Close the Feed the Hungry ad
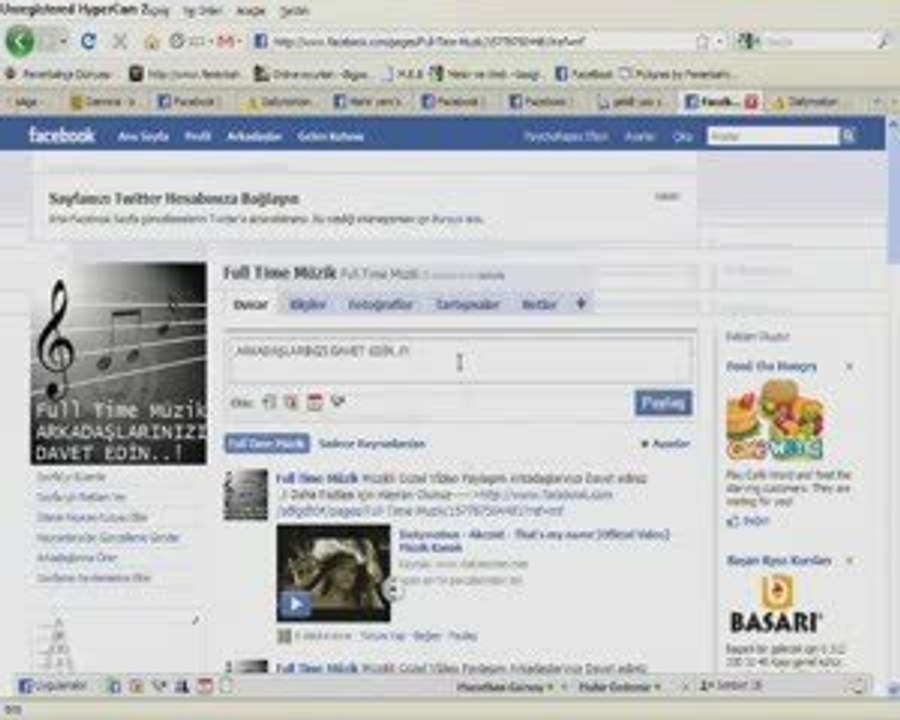 849,366
